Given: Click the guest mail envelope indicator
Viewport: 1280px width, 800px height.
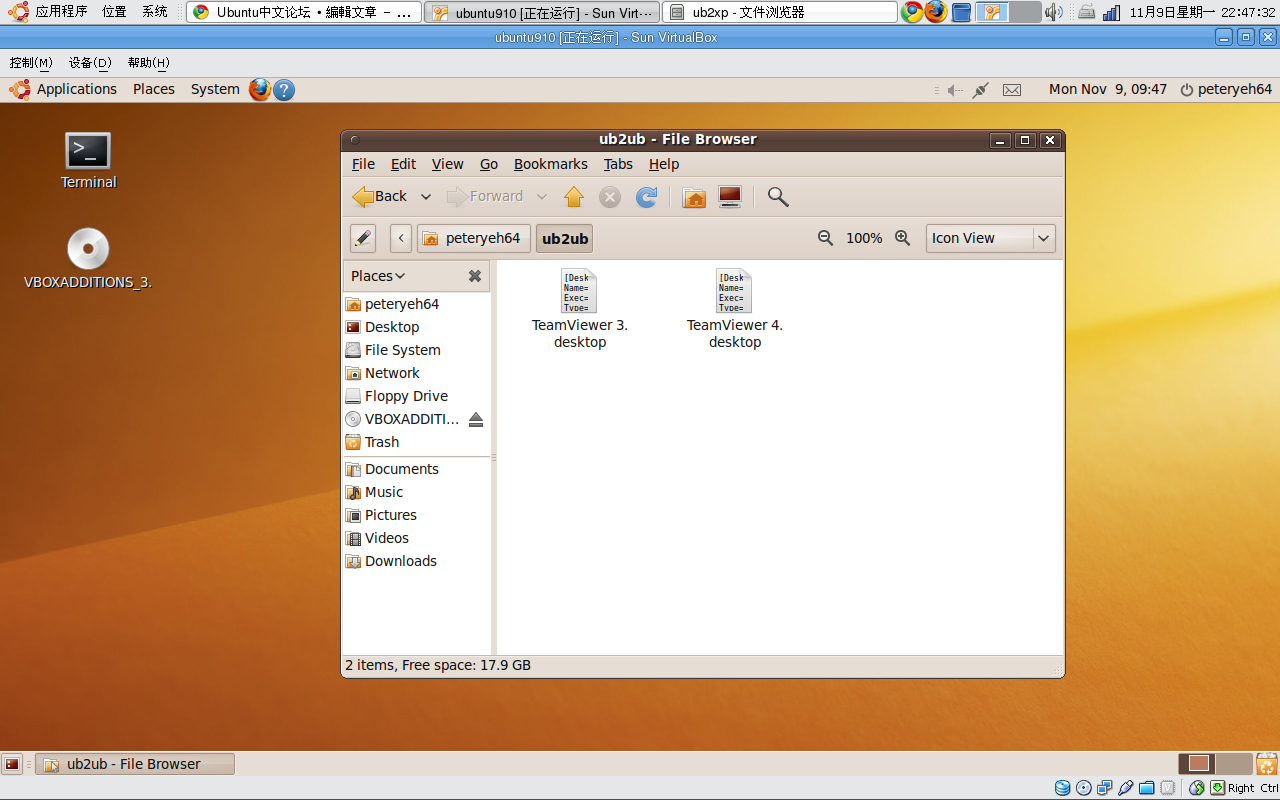Looking at the screenshot, I should coord(1012,90).
